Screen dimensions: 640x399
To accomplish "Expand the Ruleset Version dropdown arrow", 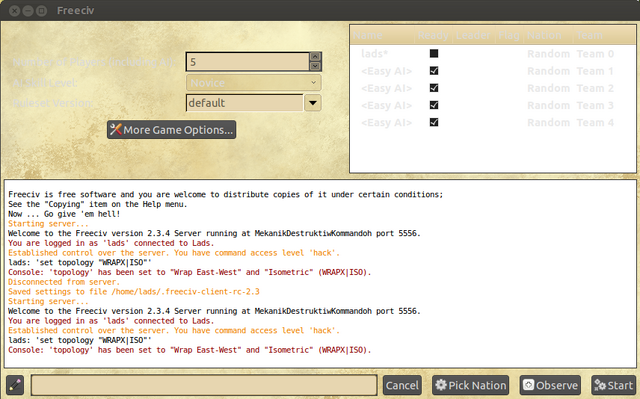I will (x=313, y=103).
